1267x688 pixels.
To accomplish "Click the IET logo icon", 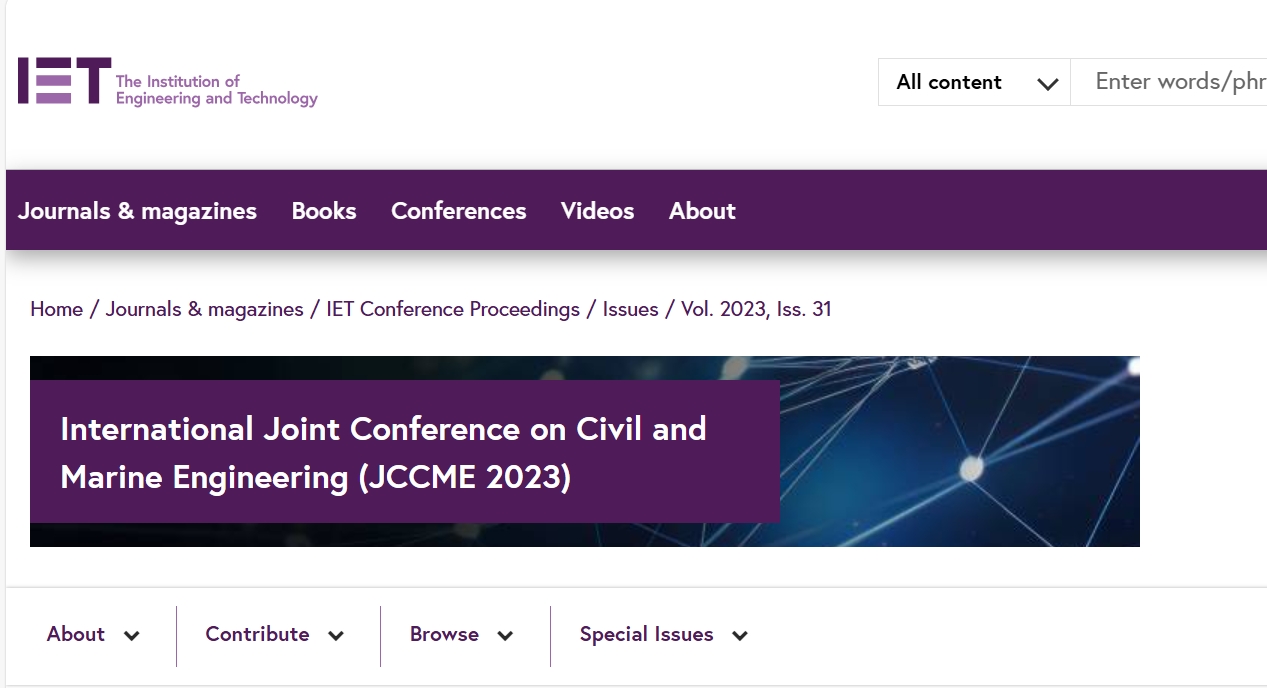I will pyautogui.click(x=64, y=81).
